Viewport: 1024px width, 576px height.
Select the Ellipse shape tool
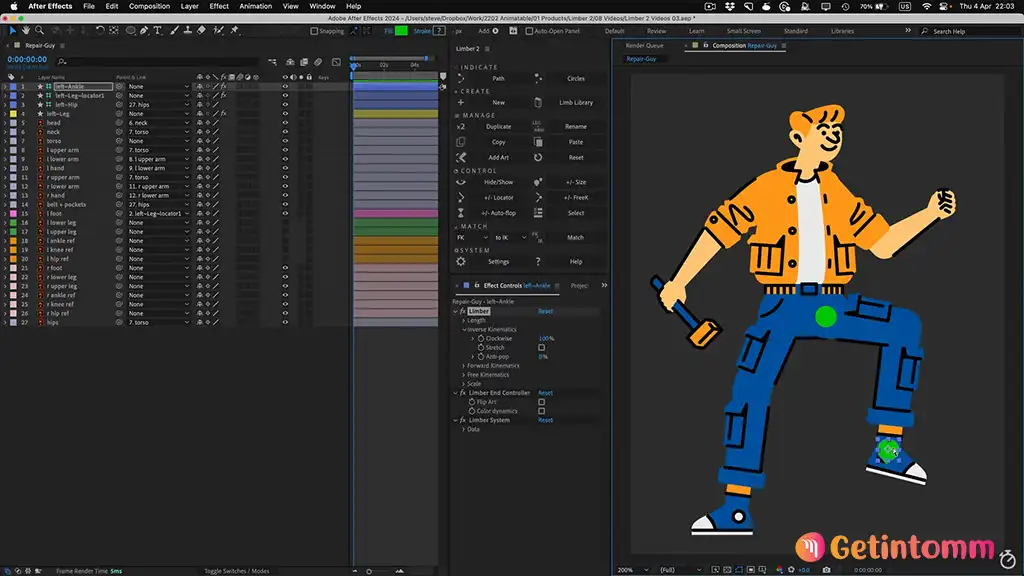pos(131,31)
